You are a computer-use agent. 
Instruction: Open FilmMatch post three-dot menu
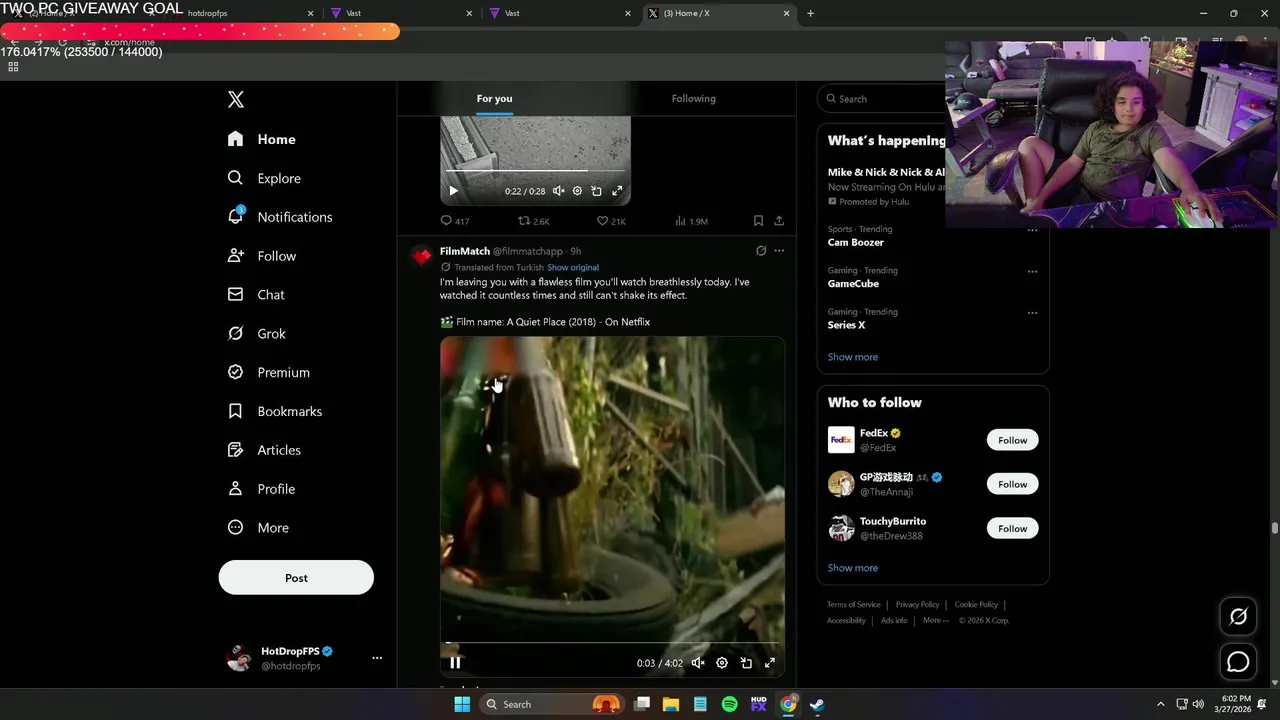(779, 251)
